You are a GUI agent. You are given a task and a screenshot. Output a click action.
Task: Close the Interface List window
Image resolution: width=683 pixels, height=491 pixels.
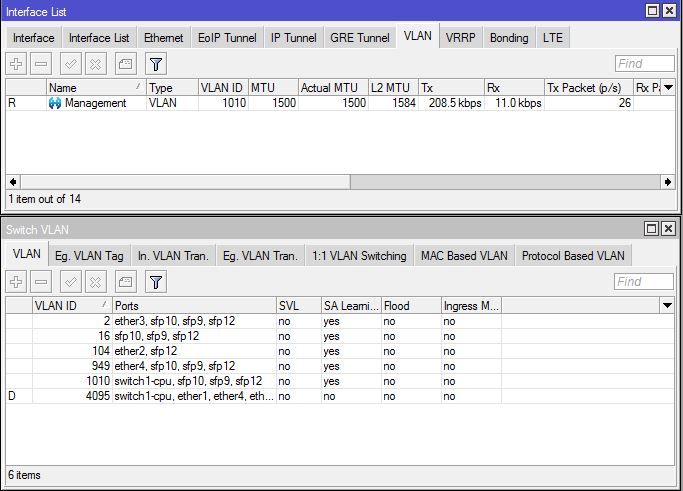point(669,11)
